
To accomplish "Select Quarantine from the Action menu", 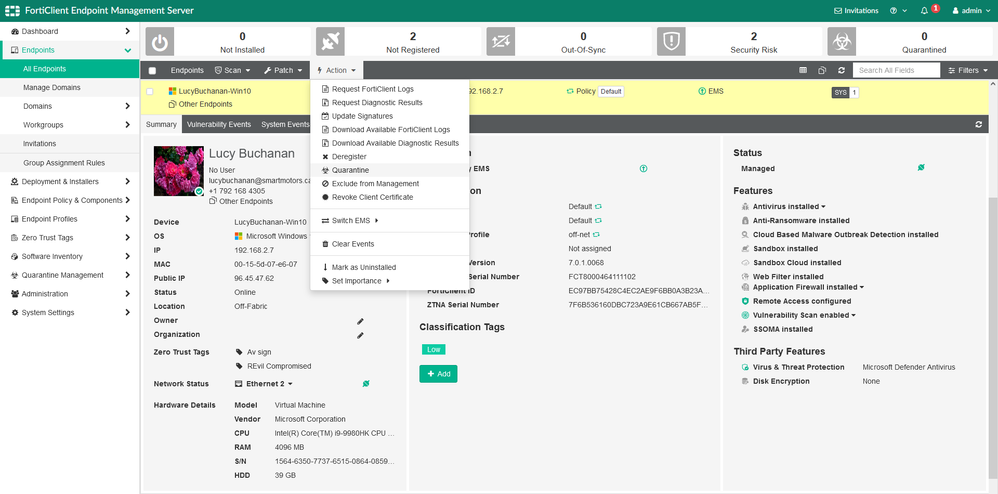I will pyautogui.click(x=390, y=170).
